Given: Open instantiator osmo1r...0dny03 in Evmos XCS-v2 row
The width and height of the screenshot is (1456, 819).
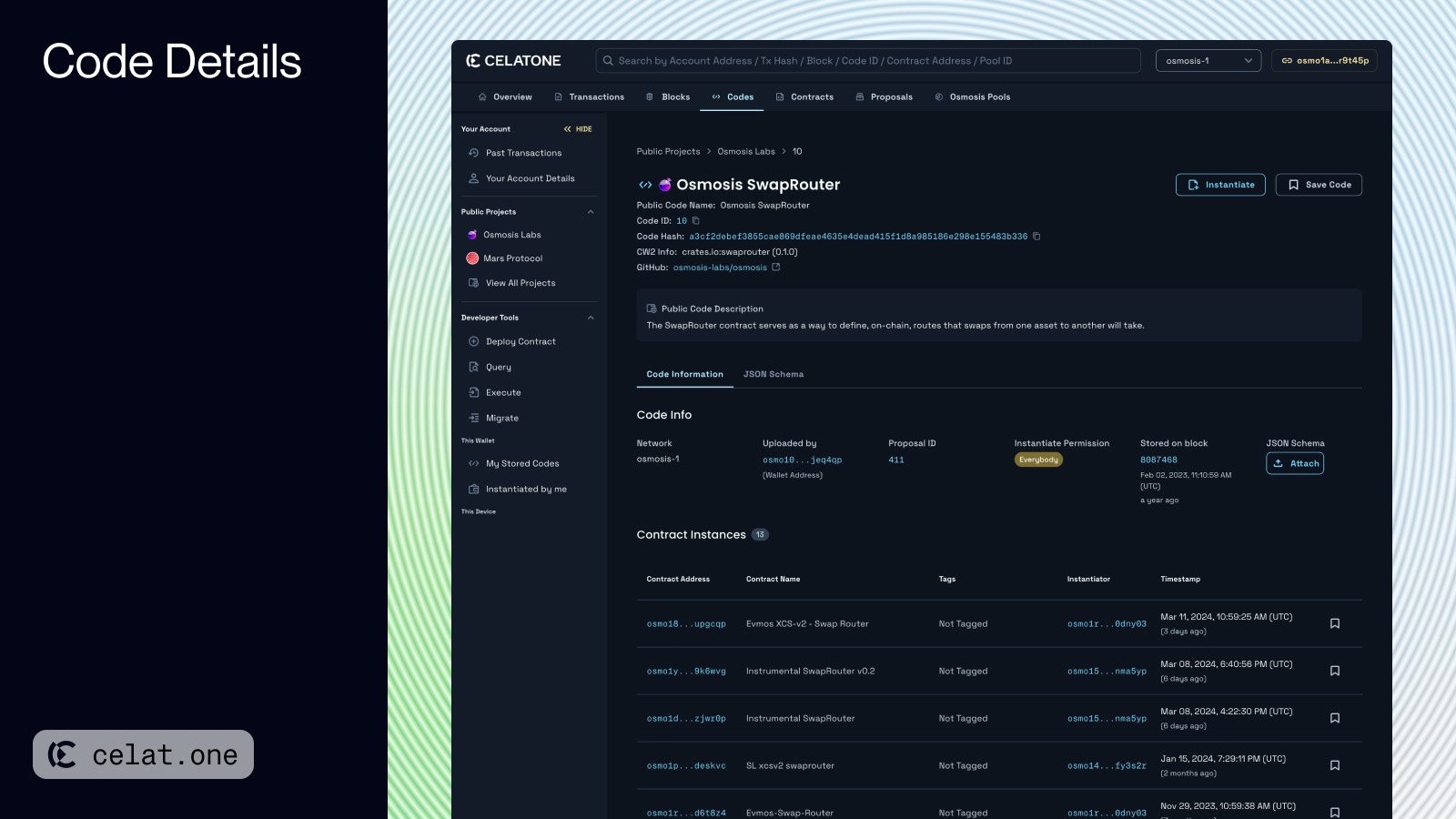Looking at the screenshot, I should (x=1107, y=624).
